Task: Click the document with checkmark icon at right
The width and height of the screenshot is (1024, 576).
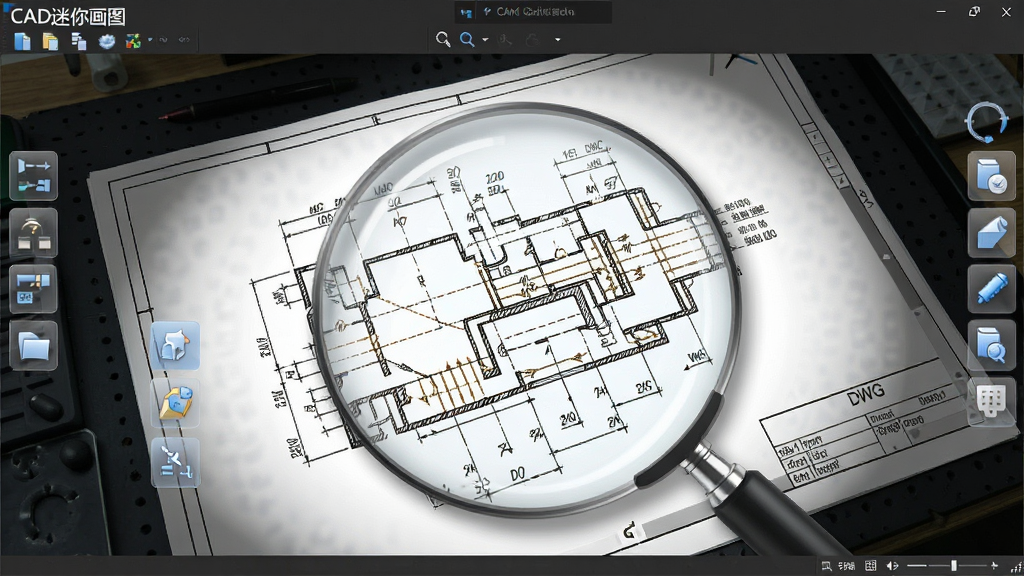Action: tap(991, 176)
